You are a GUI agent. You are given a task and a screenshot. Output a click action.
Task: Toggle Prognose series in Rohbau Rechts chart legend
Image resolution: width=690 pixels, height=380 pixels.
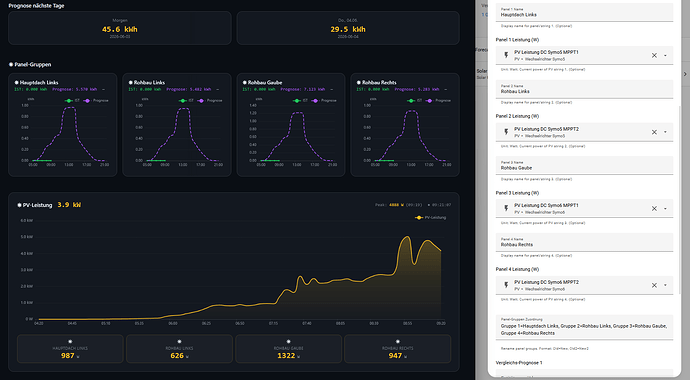point(438,101)
